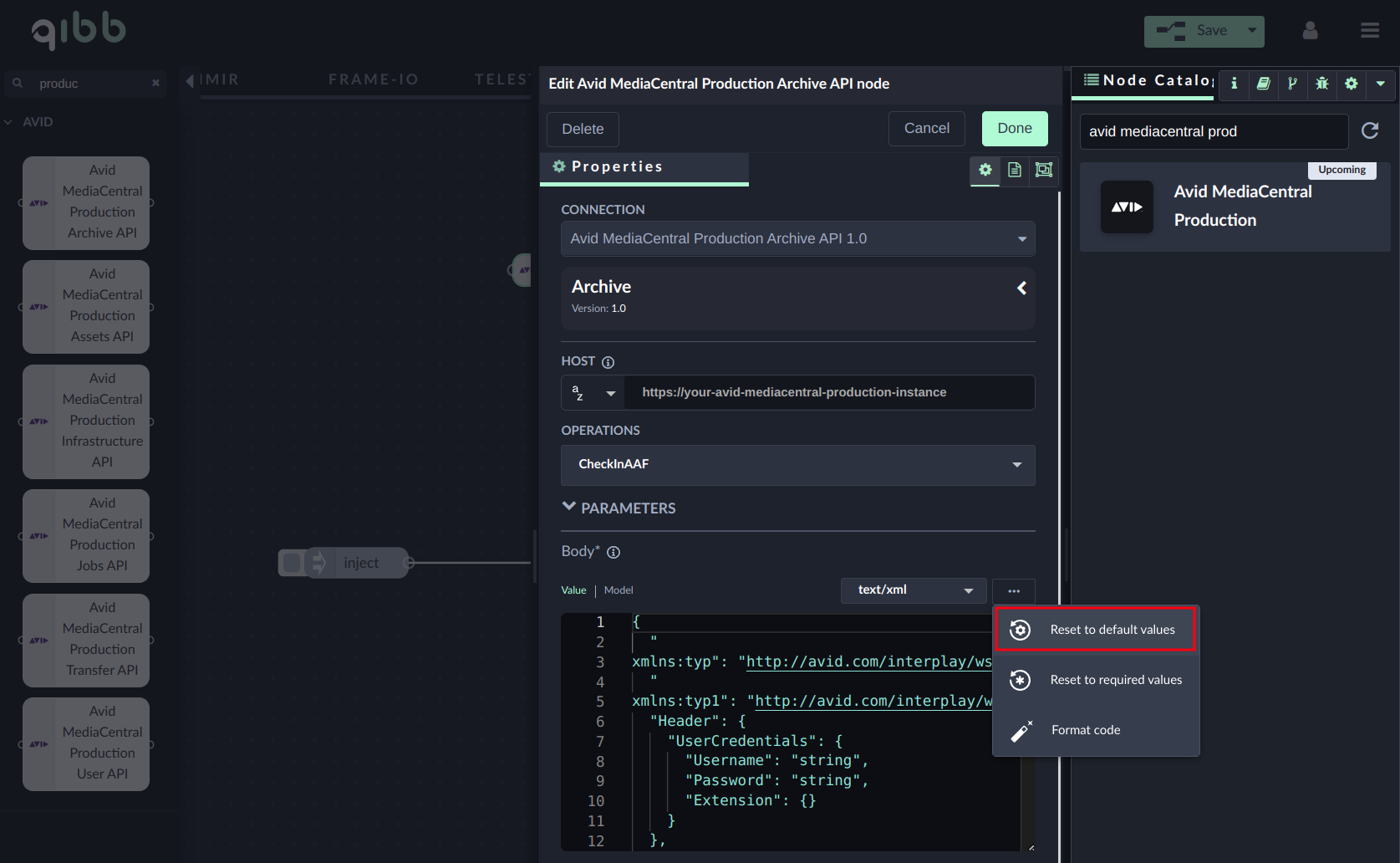
Task: Switch Body view to Model
Action: pos(619,590)
